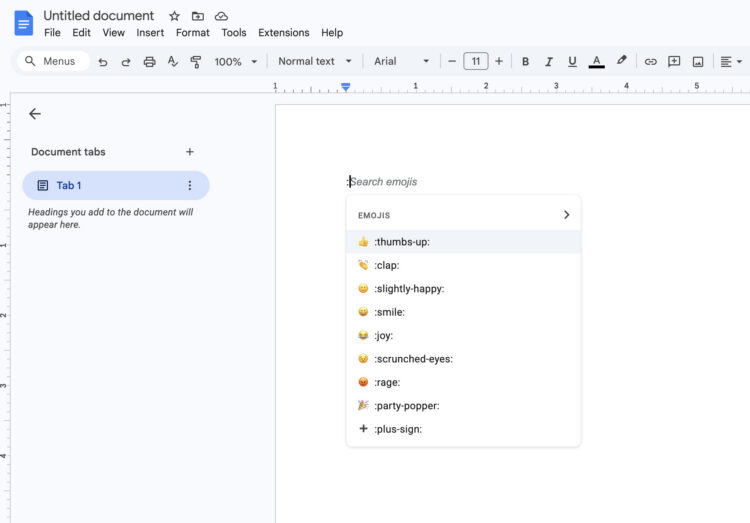Open the Arial font dropdown
The image size is (750, 523).
click(401, 61)
